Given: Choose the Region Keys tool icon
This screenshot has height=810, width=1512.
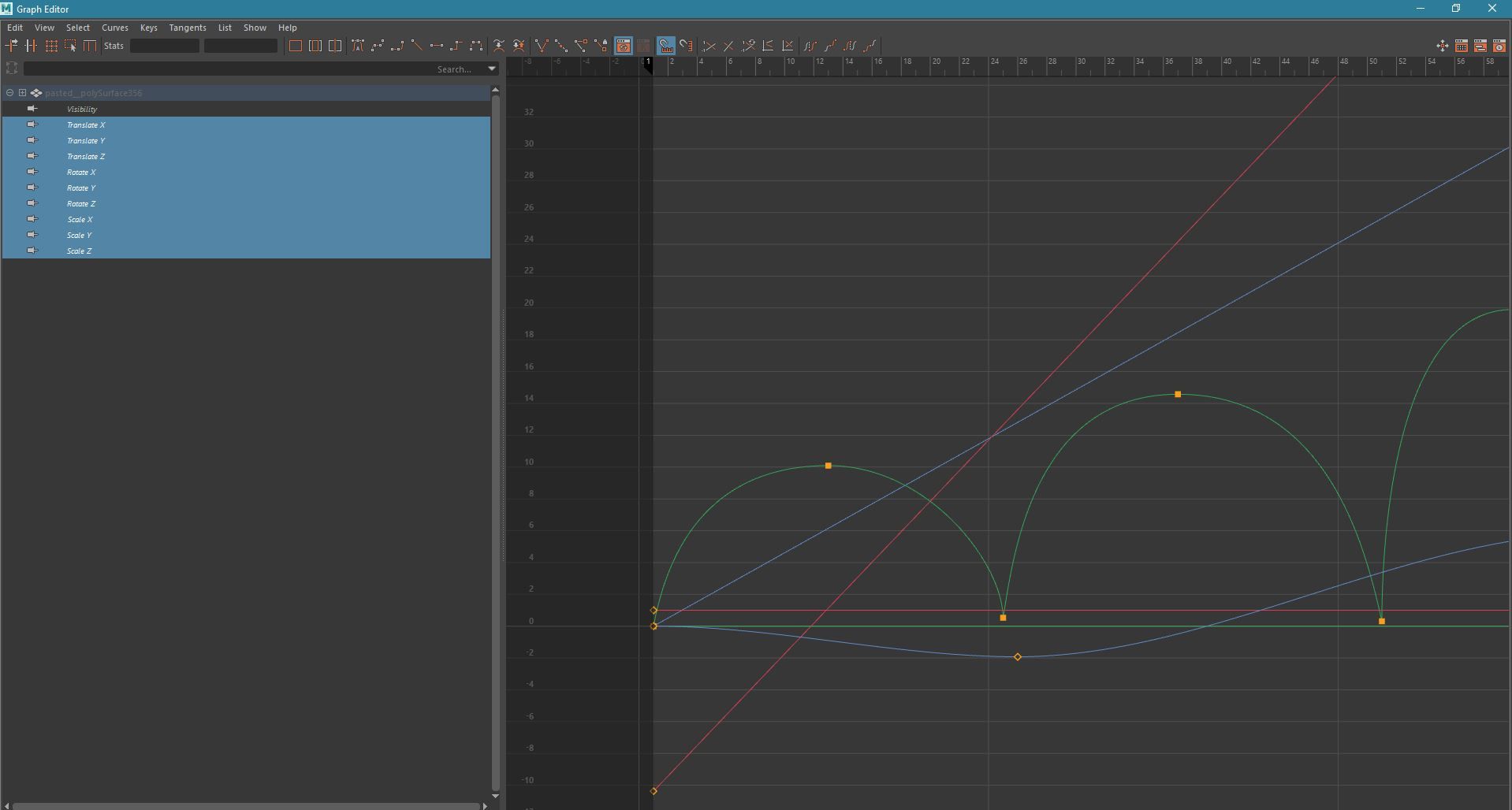Looking at the screenshot, I should click(x=70, y=46).
